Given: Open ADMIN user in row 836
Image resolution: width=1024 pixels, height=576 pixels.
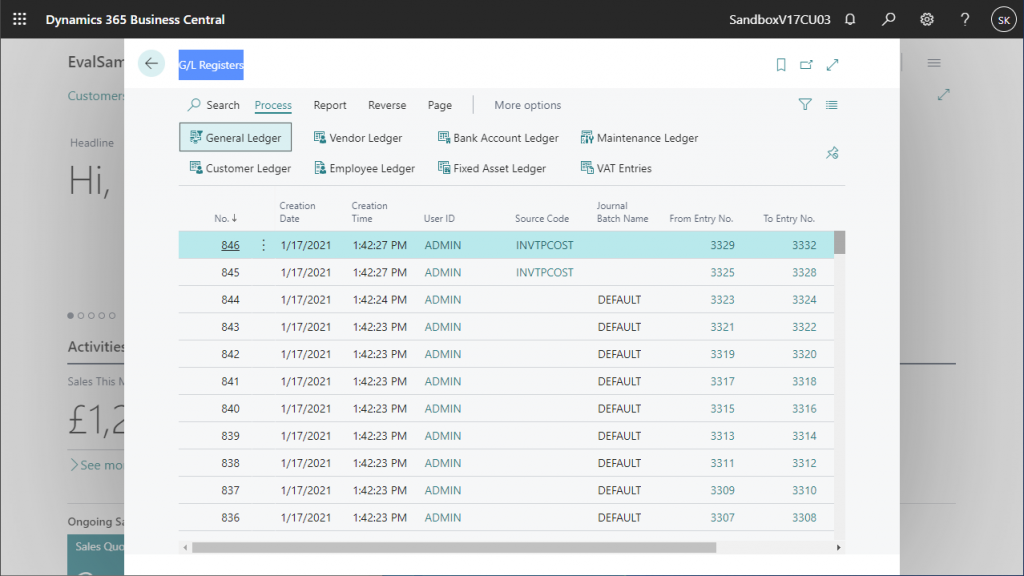Looking at the screenshot, I should (443, 517).
